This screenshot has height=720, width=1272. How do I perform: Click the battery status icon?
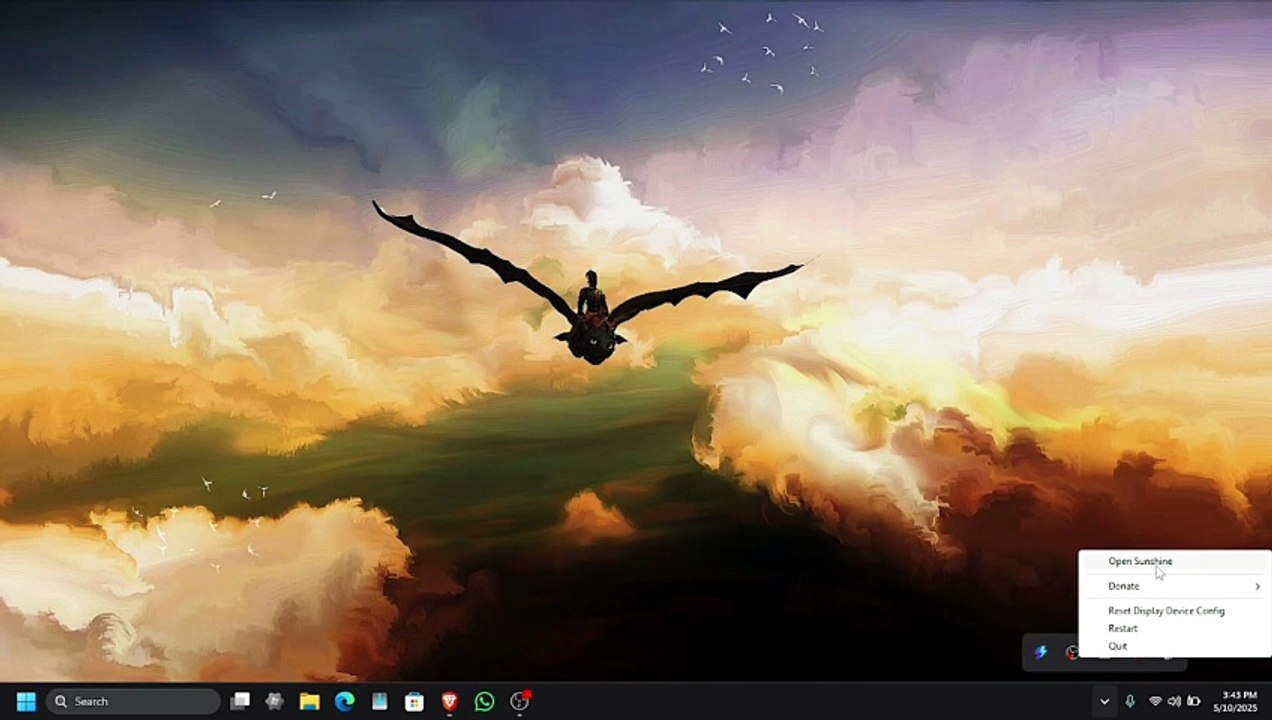[1193, 701]
